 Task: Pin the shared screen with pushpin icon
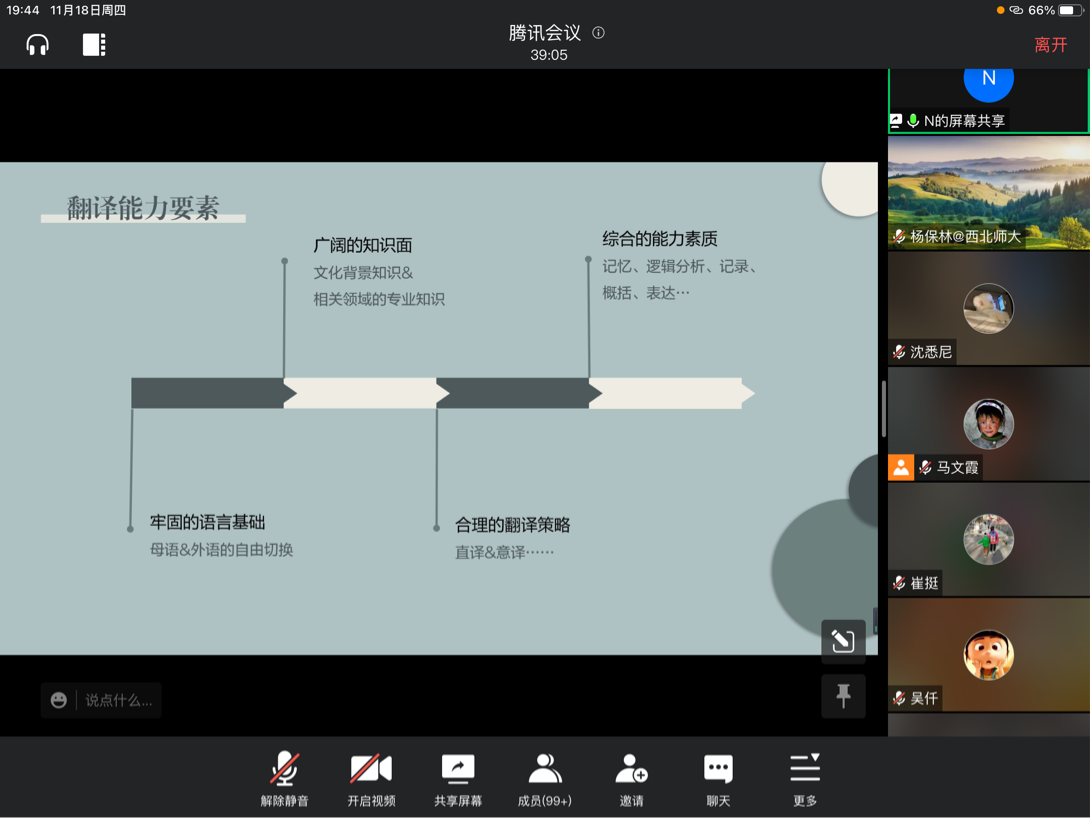[x=843, y=696]
